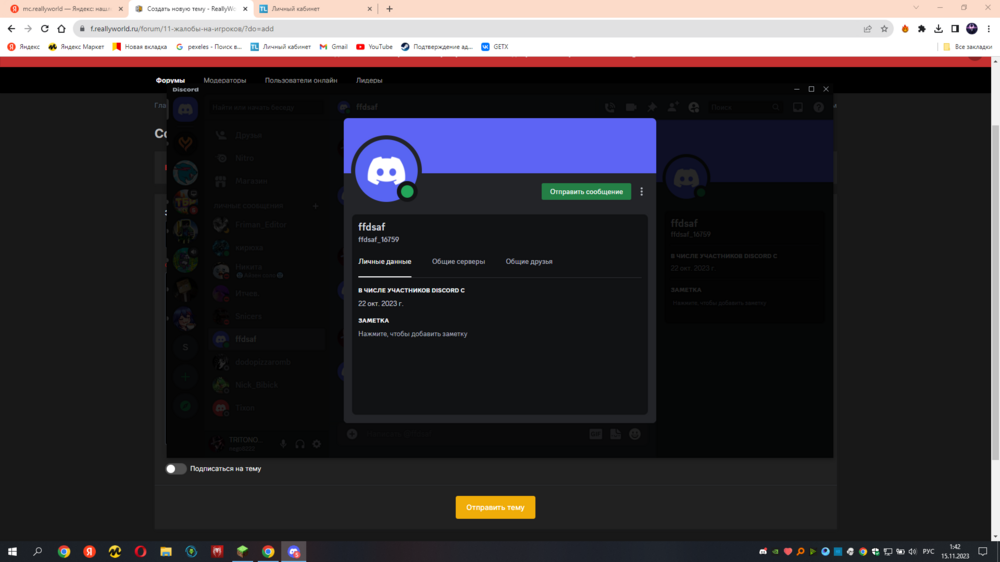Select the 'Личные данные' profile tab
This screenshot has width=1000, height=562.
[x=385, y=262]
